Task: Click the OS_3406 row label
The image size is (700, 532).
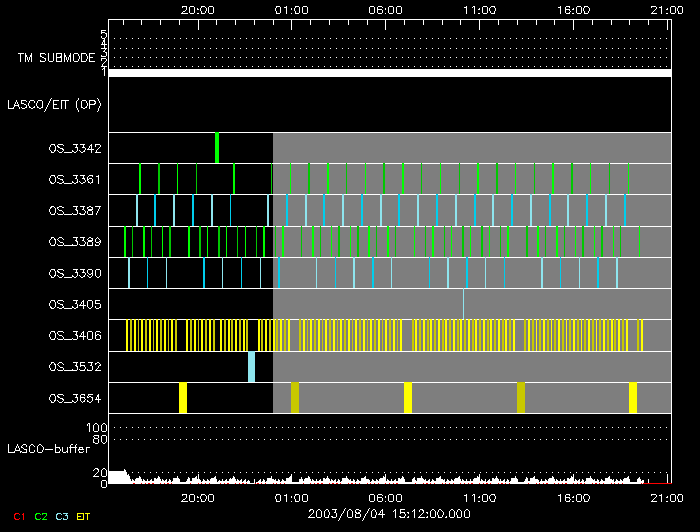Action: tap(74, 336)
